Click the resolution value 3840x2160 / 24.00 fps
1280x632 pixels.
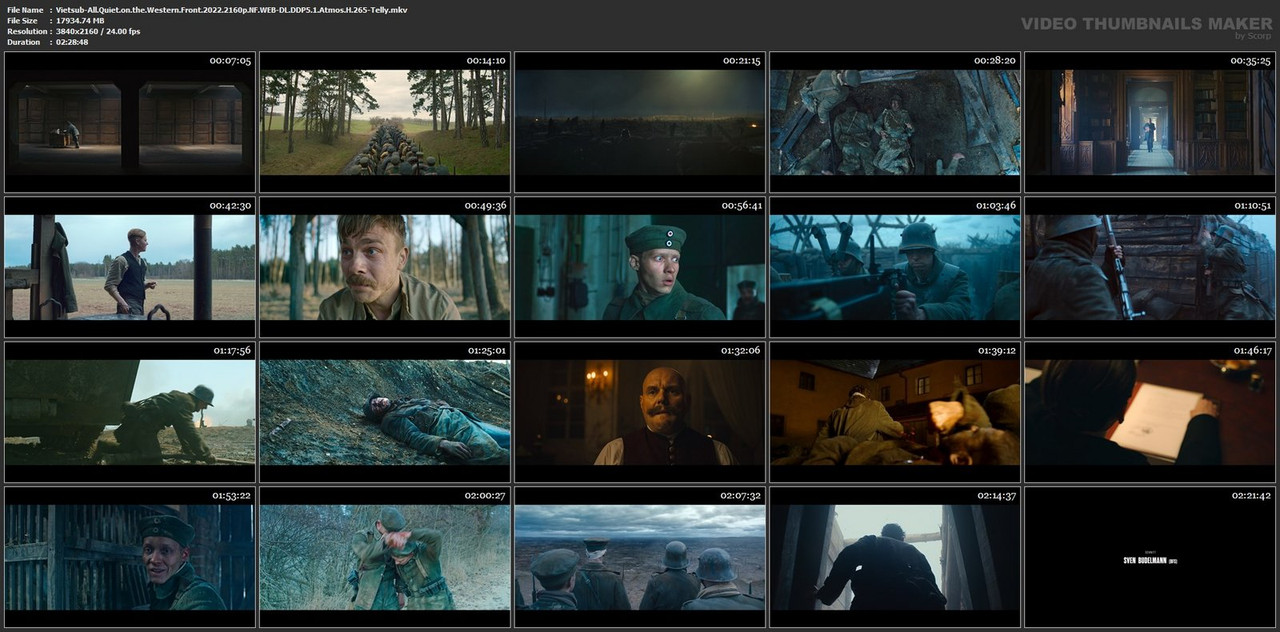(98, 31)
